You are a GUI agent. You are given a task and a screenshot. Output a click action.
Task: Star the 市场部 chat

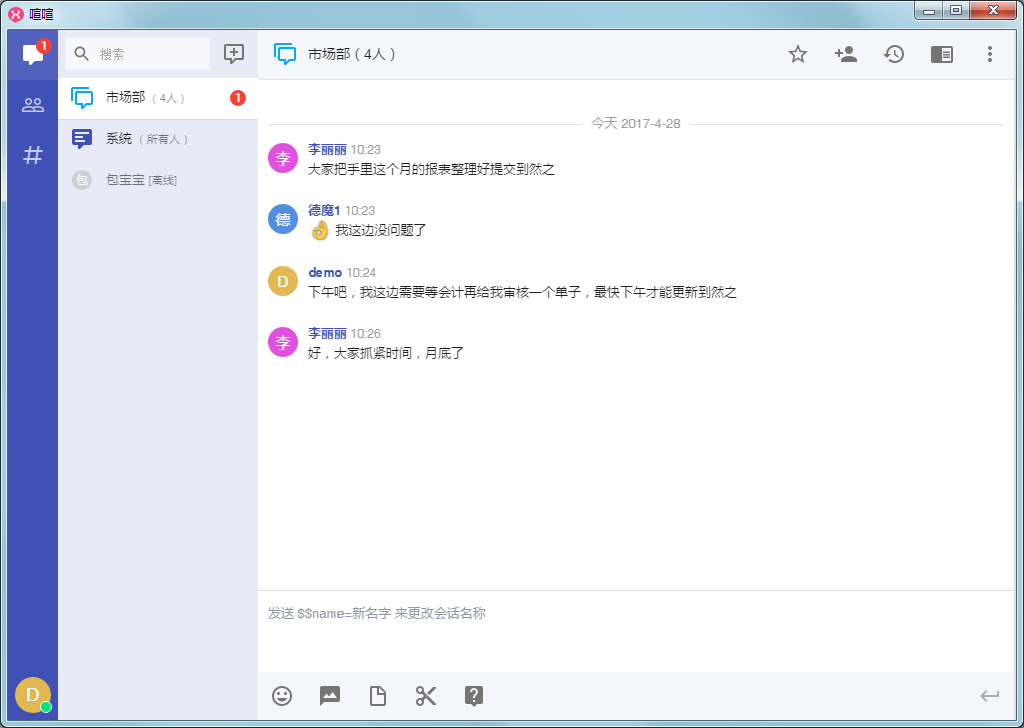pyautogui.click(x=797, y=54)
